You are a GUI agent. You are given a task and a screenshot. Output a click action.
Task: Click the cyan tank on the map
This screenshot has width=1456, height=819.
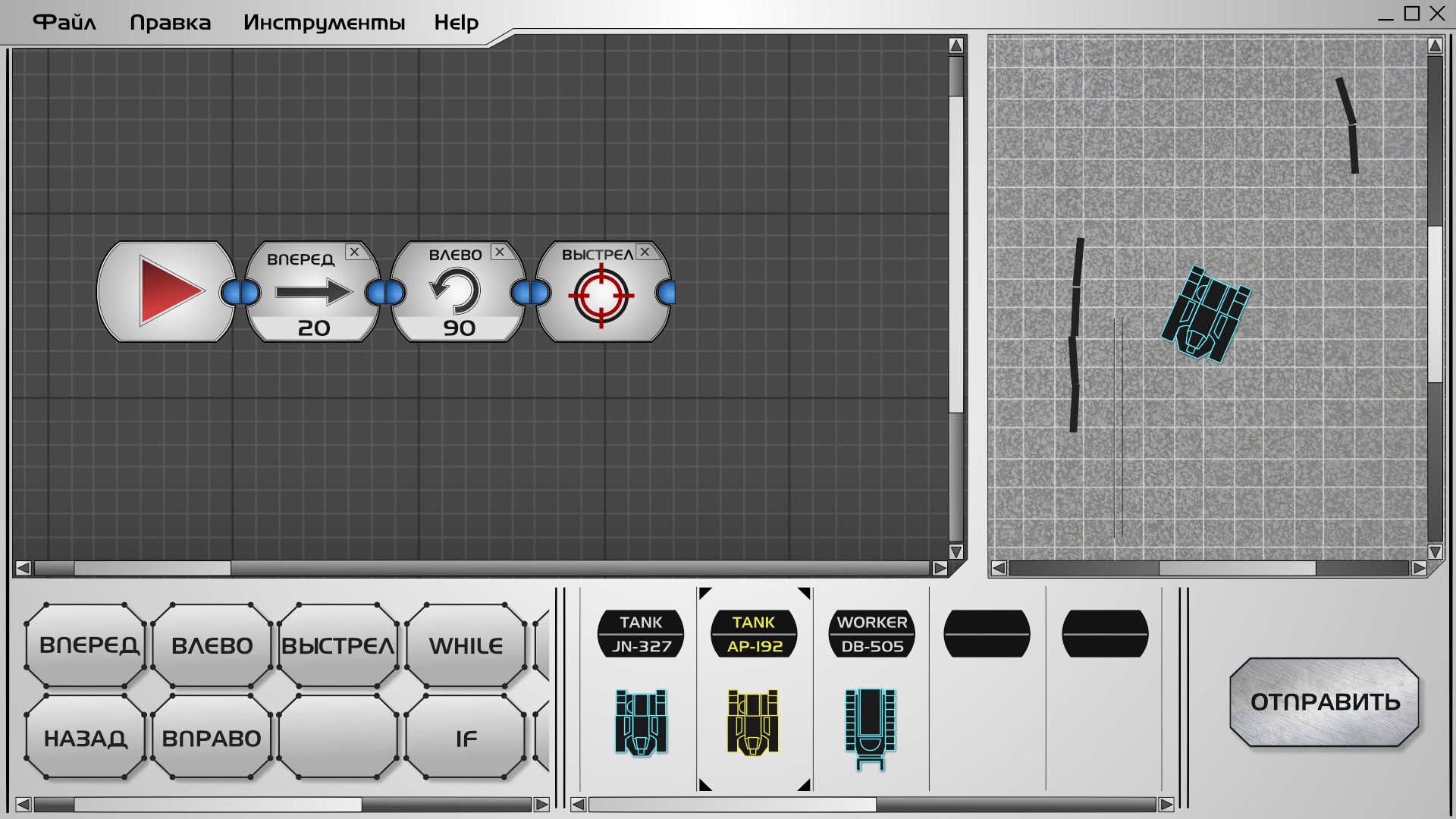pyautogui.click(x=1206, y=313)
